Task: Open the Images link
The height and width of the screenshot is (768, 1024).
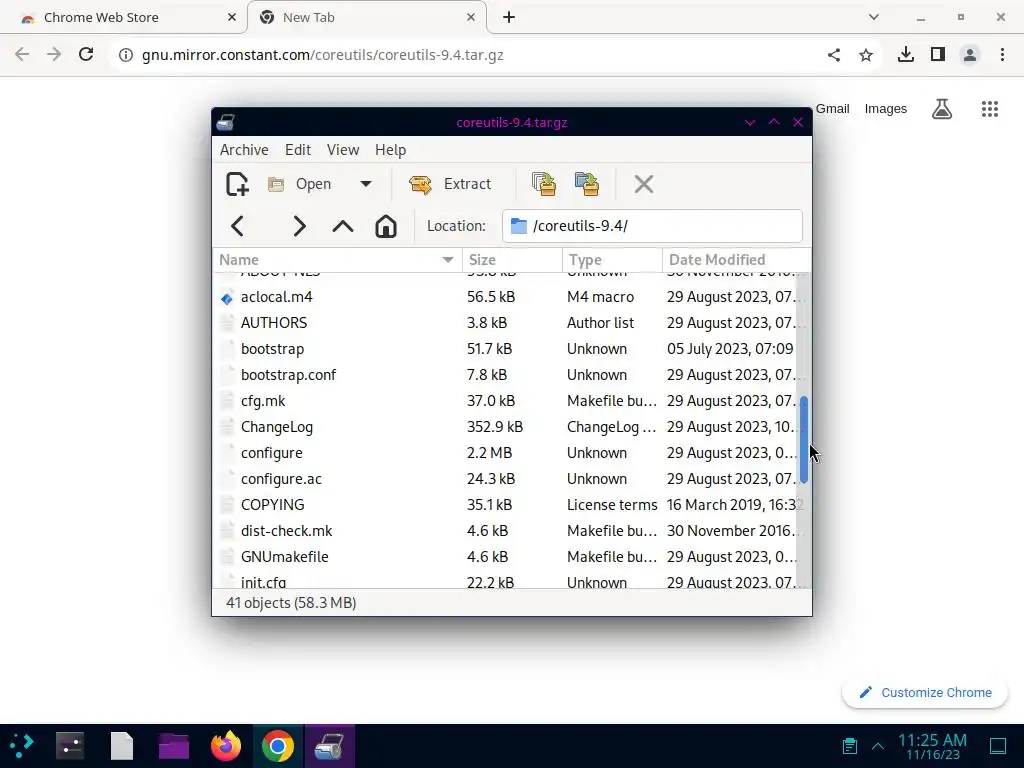Action: (886, 109)
